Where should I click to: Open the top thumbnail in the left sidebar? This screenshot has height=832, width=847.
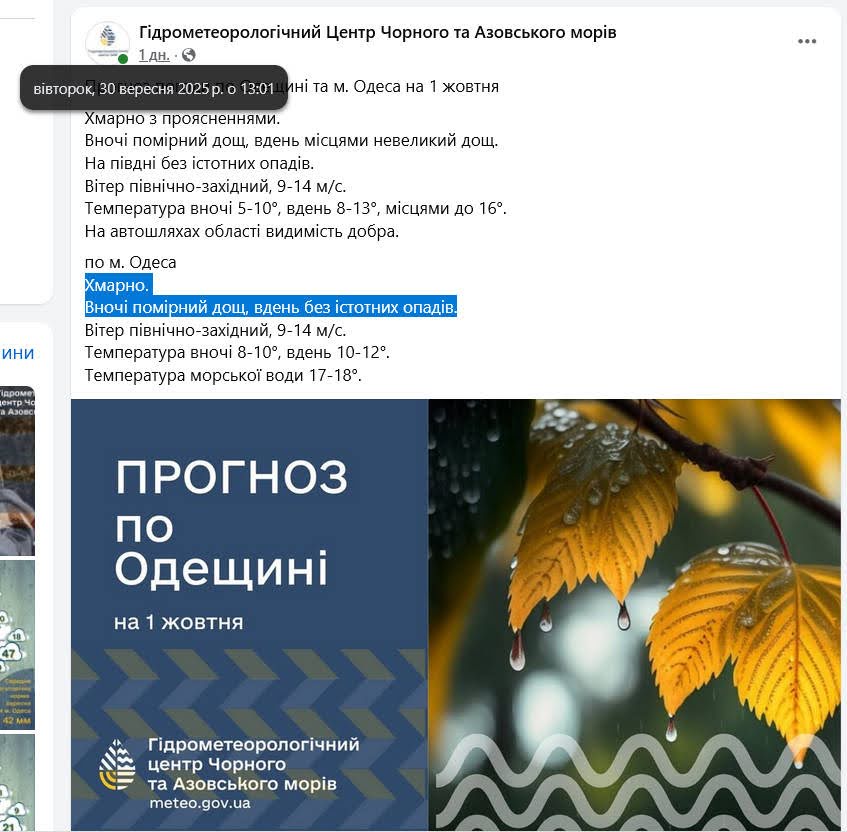tap(17, 470)
